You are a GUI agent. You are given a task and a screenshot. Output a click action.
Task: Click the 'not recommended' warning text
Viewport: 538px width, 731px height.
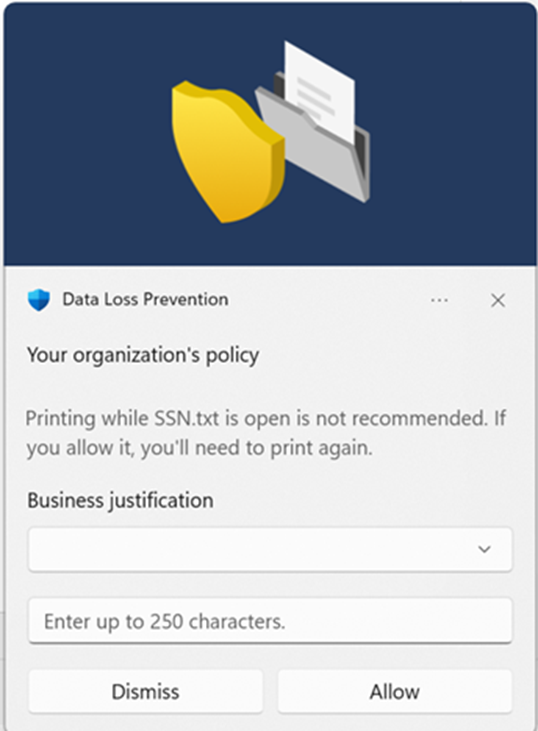click(401, 418)
